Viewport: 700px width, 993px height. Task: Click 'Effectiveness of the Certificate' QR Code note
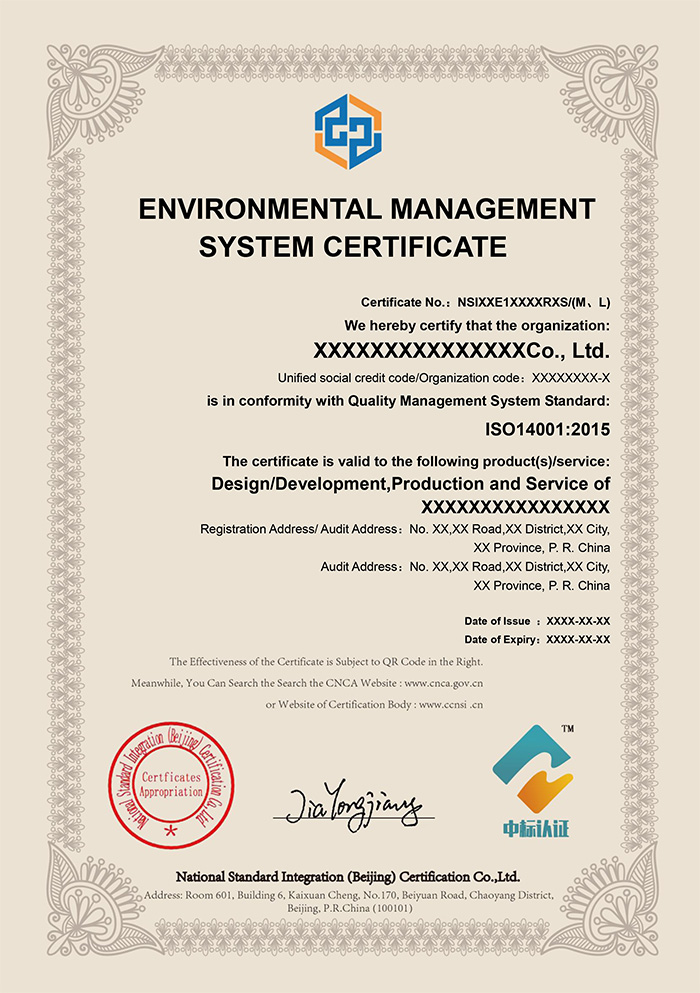[326, 662]
